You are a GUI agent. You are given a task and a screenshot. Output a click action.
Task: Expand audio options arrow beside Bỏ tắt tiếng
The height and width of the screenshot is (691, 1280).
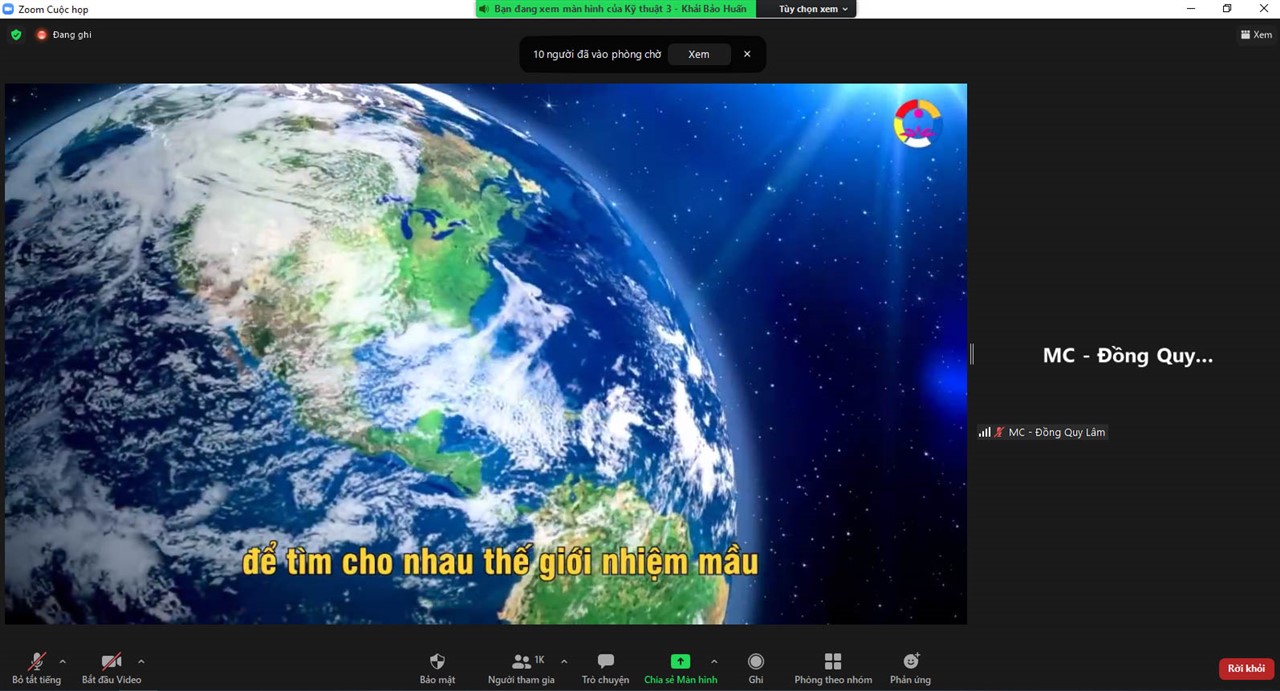(x=62, y=661)
